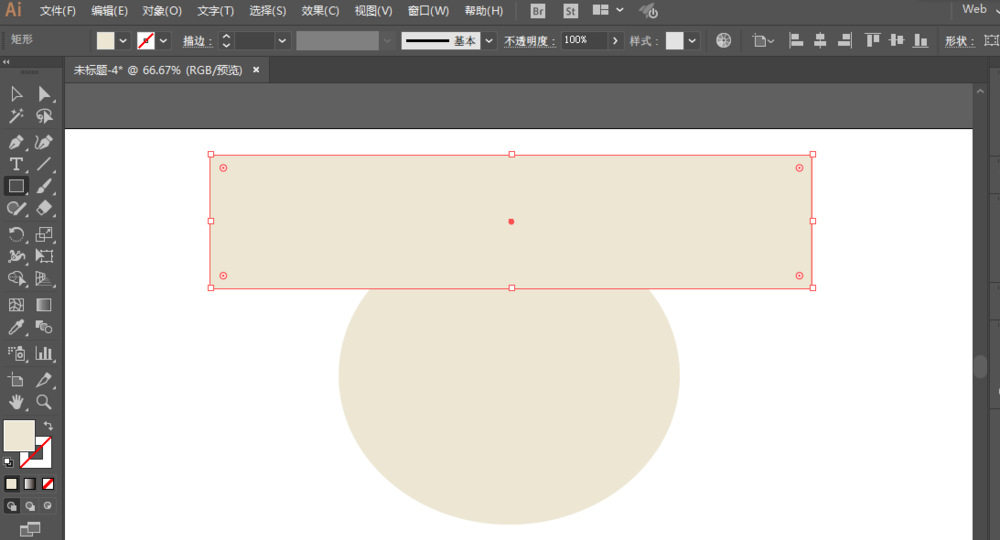Set None fill mode button
1000x540 pixels.
click(48, 484)
